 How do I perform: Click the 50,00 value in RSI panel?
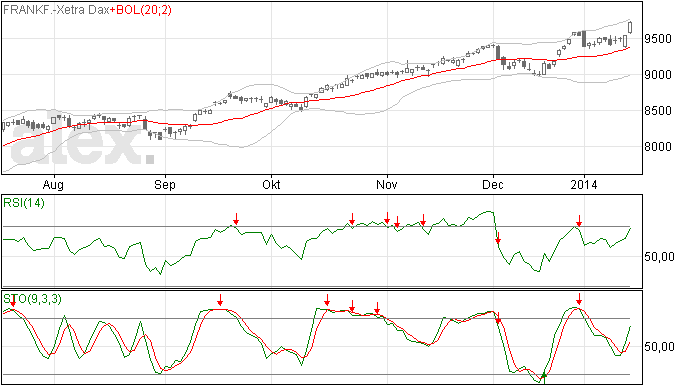click(659, 257)
